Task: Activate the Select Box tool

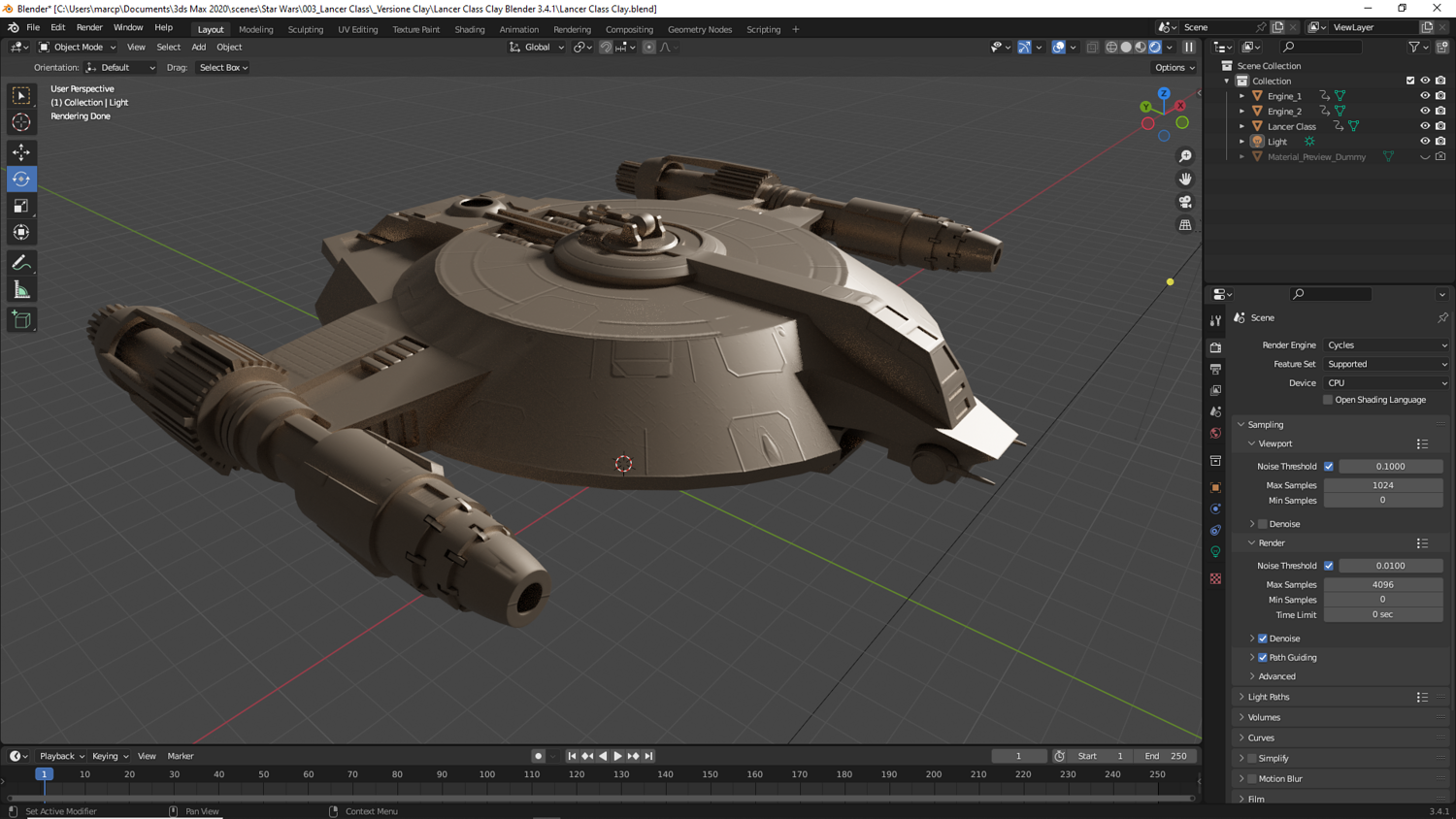Action: [x=21, y=95]
